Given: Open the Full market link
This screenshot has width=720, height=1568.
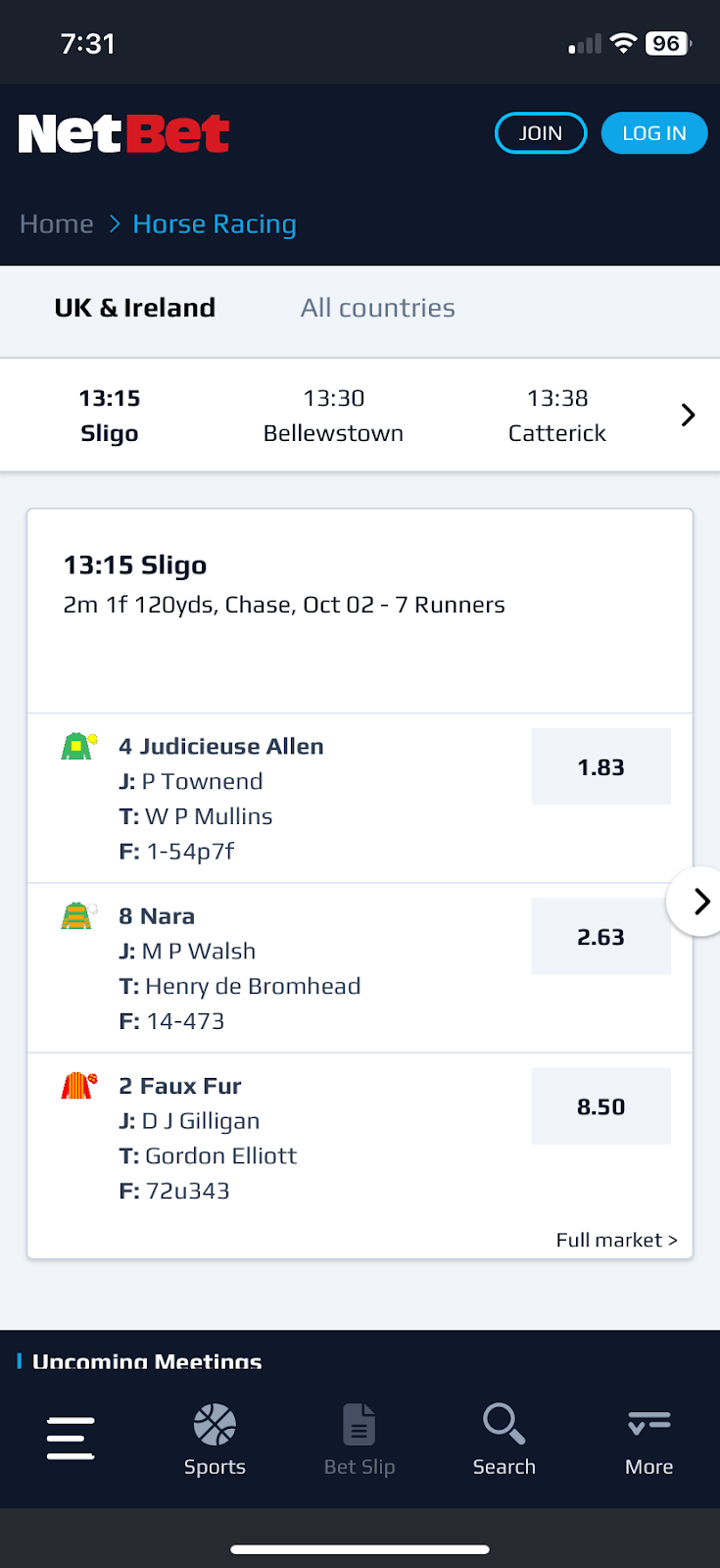Looking at the screenshot, I should pos(617,1240).
